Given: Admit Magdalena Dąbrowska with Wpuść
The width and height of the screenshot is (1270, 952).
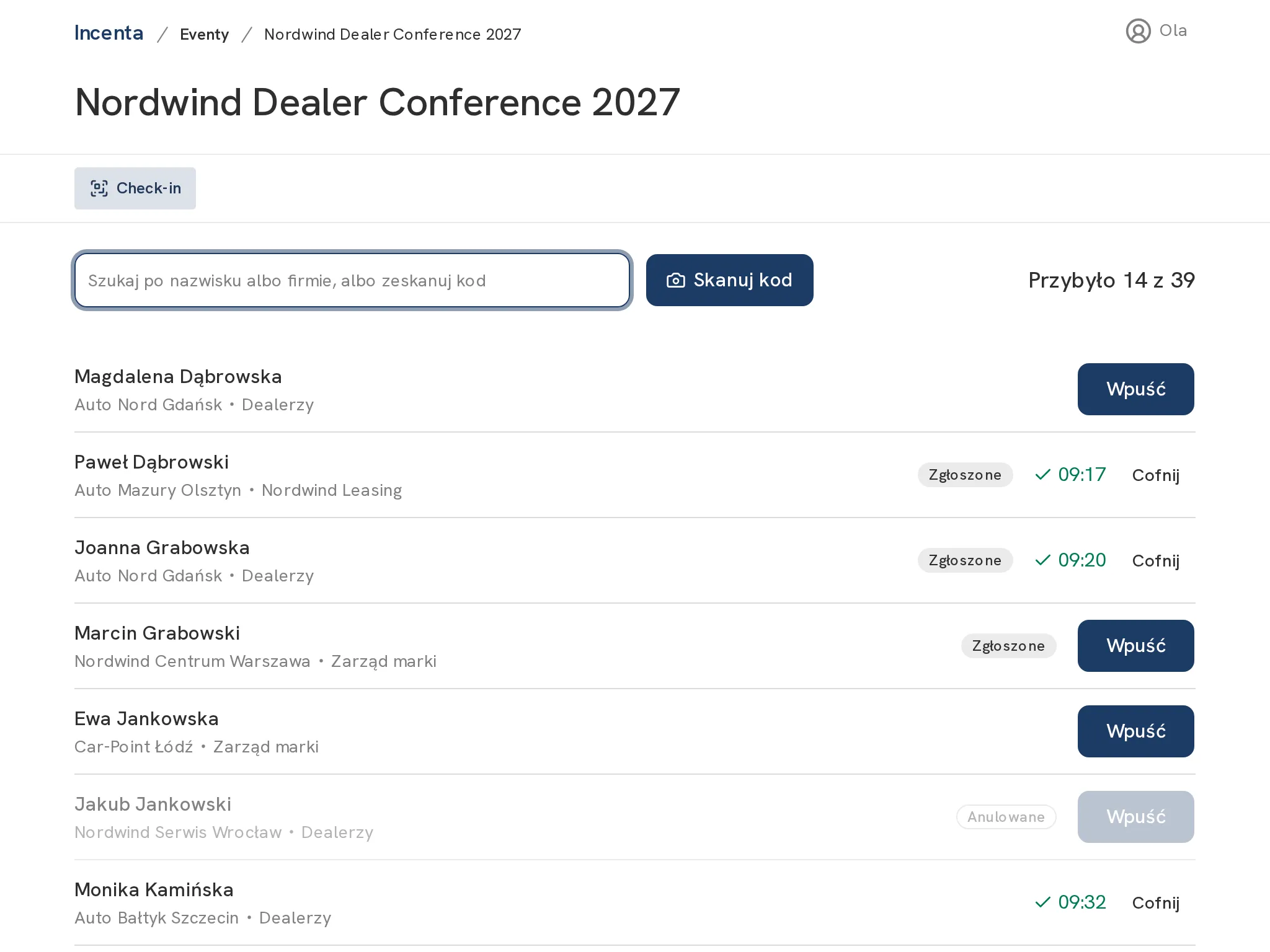Looking at the screenshot, I should pyautogui.click(x=1136, y=389).
